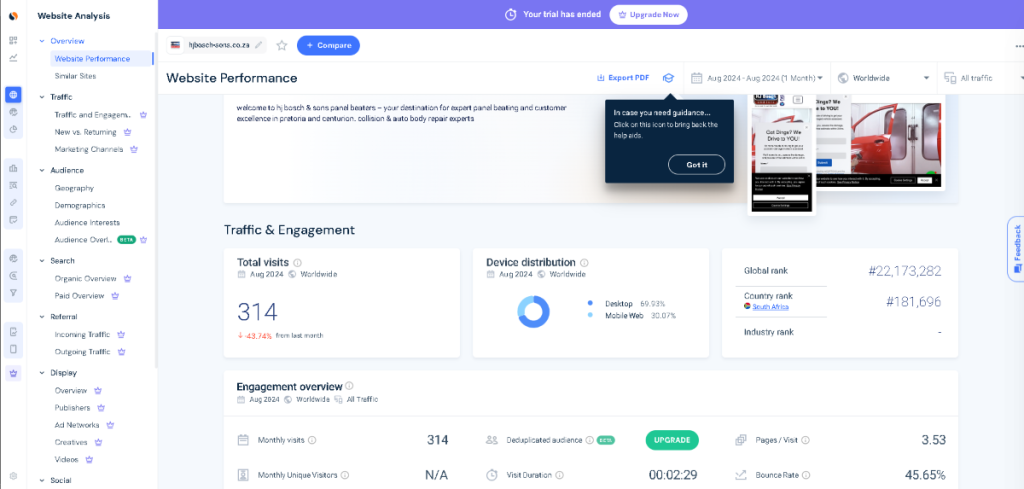Viewport: 1024px width, 489px height.
Task: Click info icon beside Engagement overview
Action: click(349, 386)
